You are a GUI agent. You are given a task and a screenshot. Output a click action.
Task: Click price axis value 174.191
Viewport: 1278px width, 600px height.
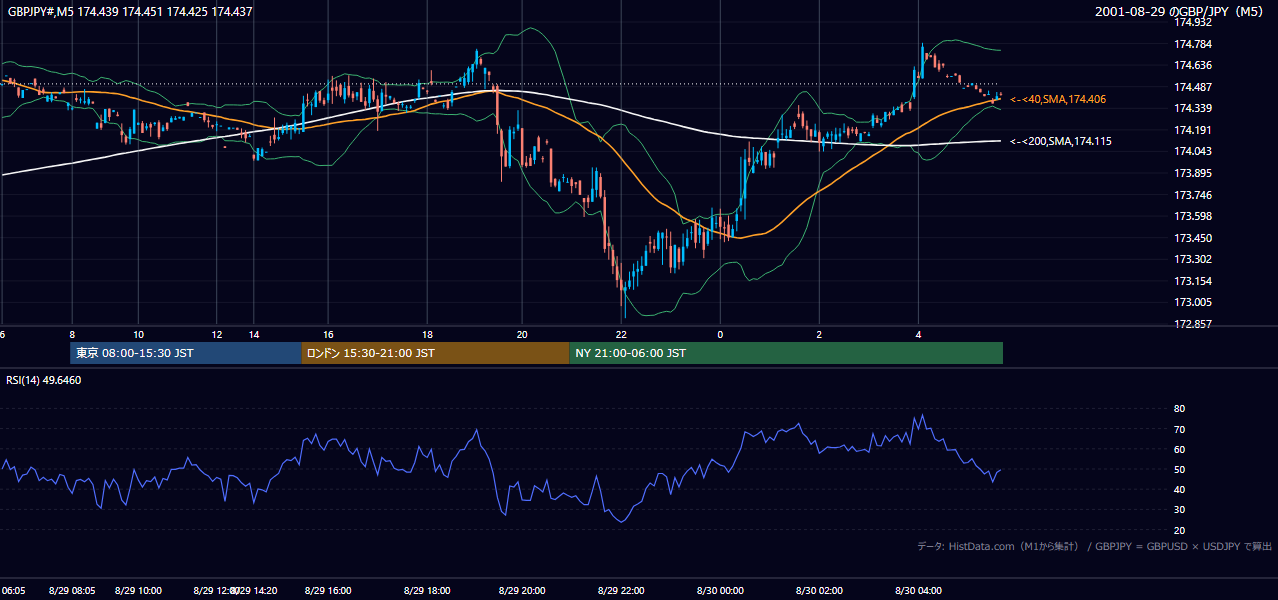[1193, 130]
